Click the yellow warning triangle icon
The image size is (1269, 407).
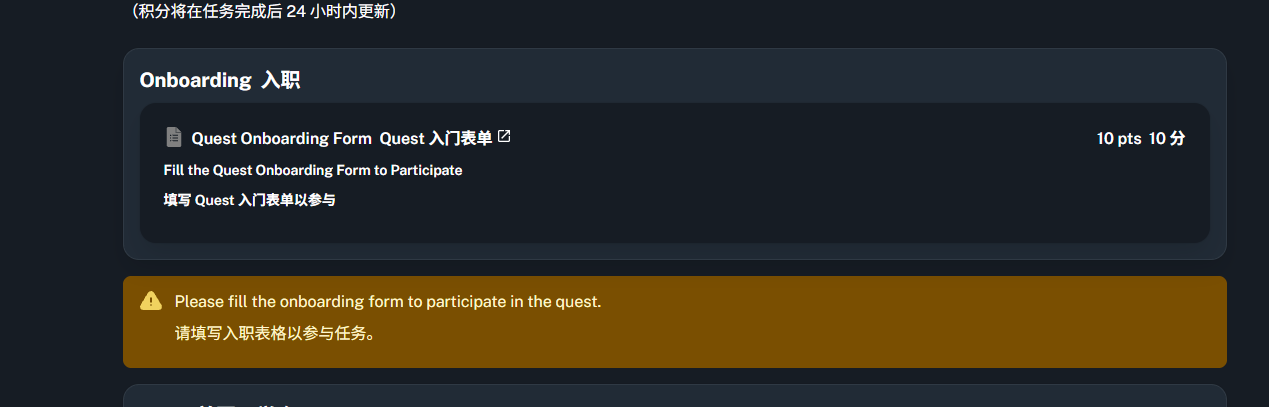click(151, 300)
